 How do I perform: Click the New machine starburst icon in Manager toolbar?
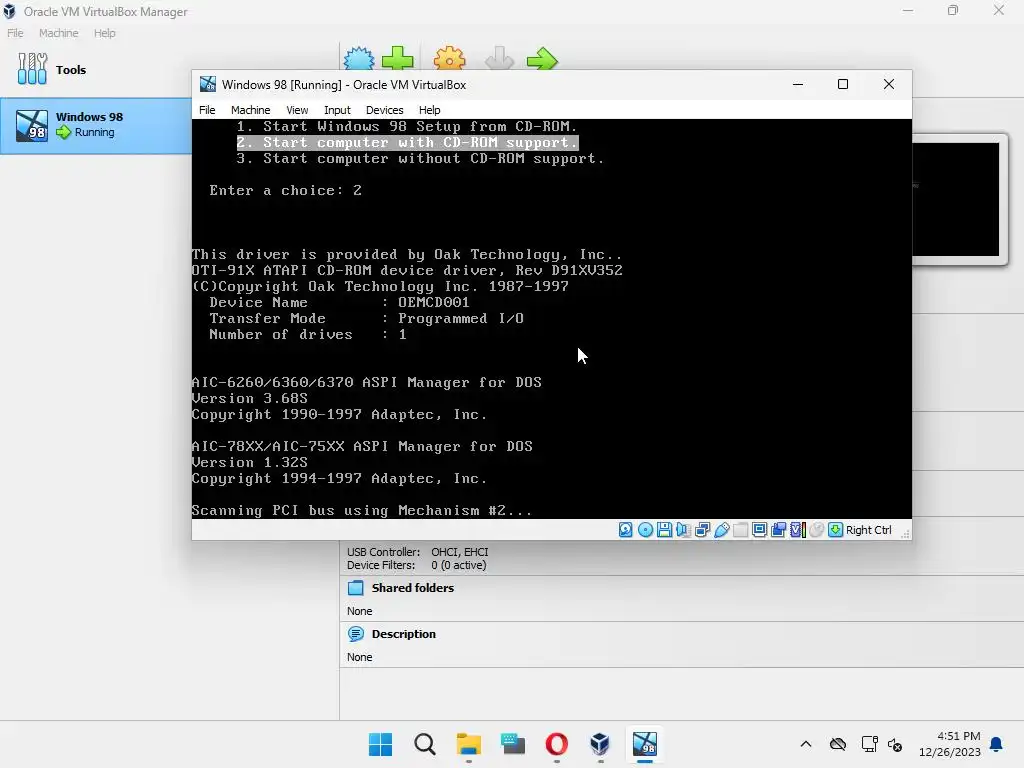[359, 59]
